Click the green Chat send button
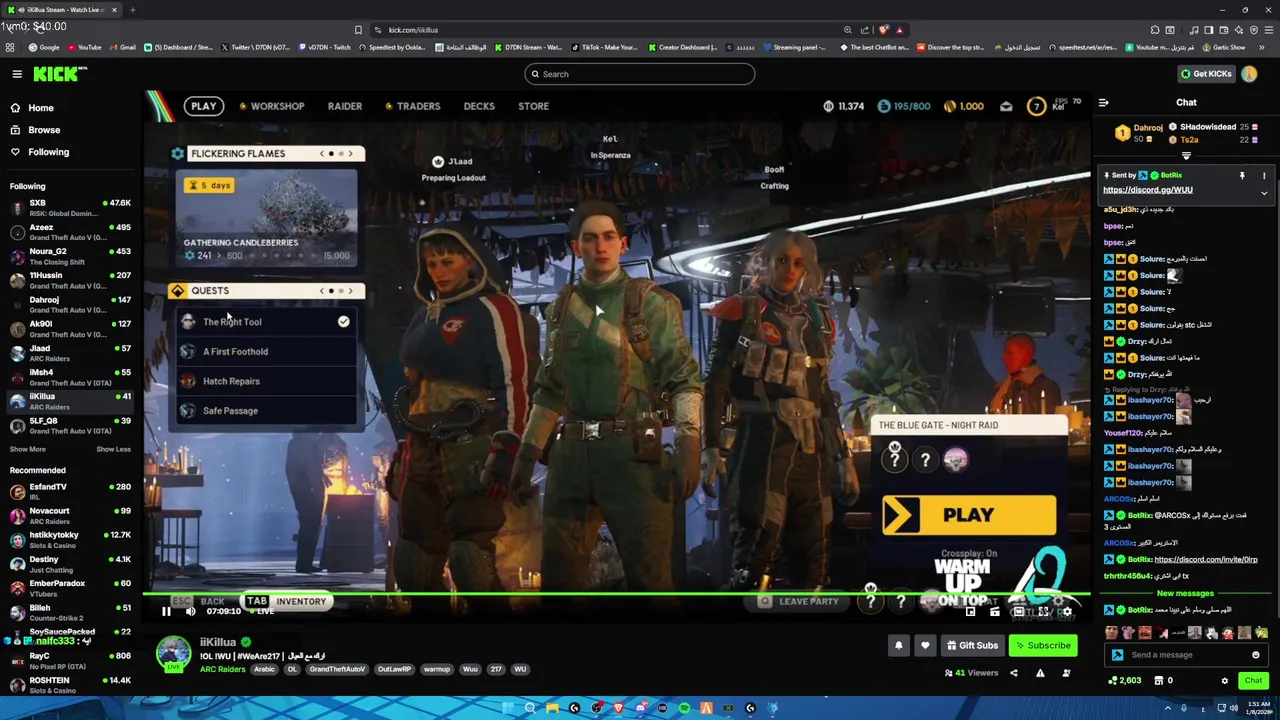The width and height of the screenshot is (1280, 720). coord(1253,681)
